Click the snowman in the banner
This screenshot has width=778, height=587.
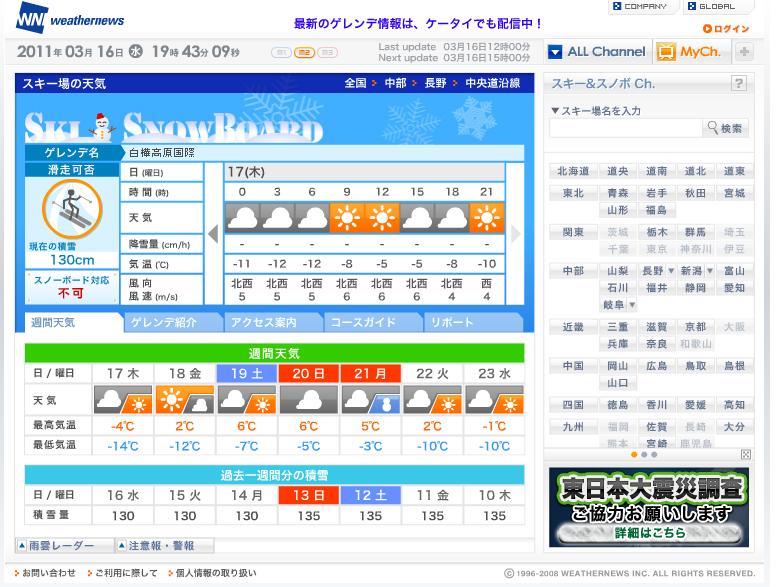102,127
